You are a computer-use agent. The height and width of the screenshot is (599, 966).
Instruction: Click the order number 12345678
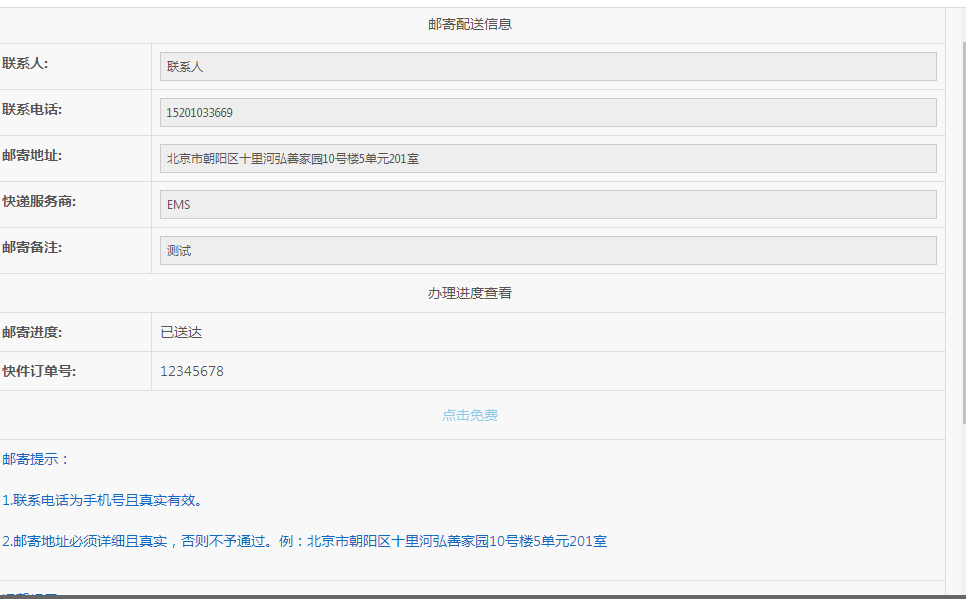pyautogui.click(x=192, y=371)
